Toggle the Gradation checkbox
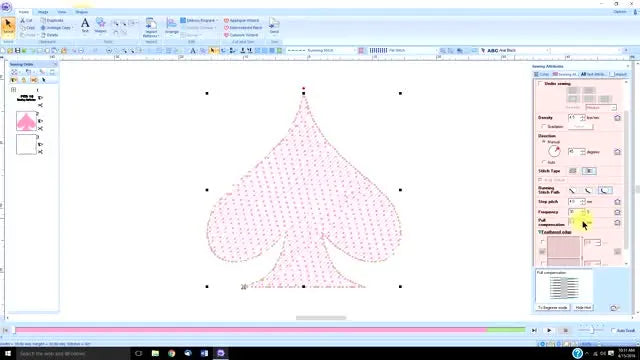The width and height of the screenshot is (640, 360). [x=544, y=127]
